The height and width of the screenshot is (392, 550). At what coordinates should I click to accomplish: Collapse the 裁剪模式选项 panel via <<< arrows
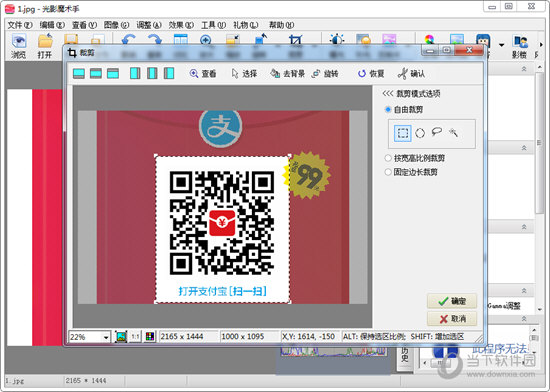click(388, 94)
